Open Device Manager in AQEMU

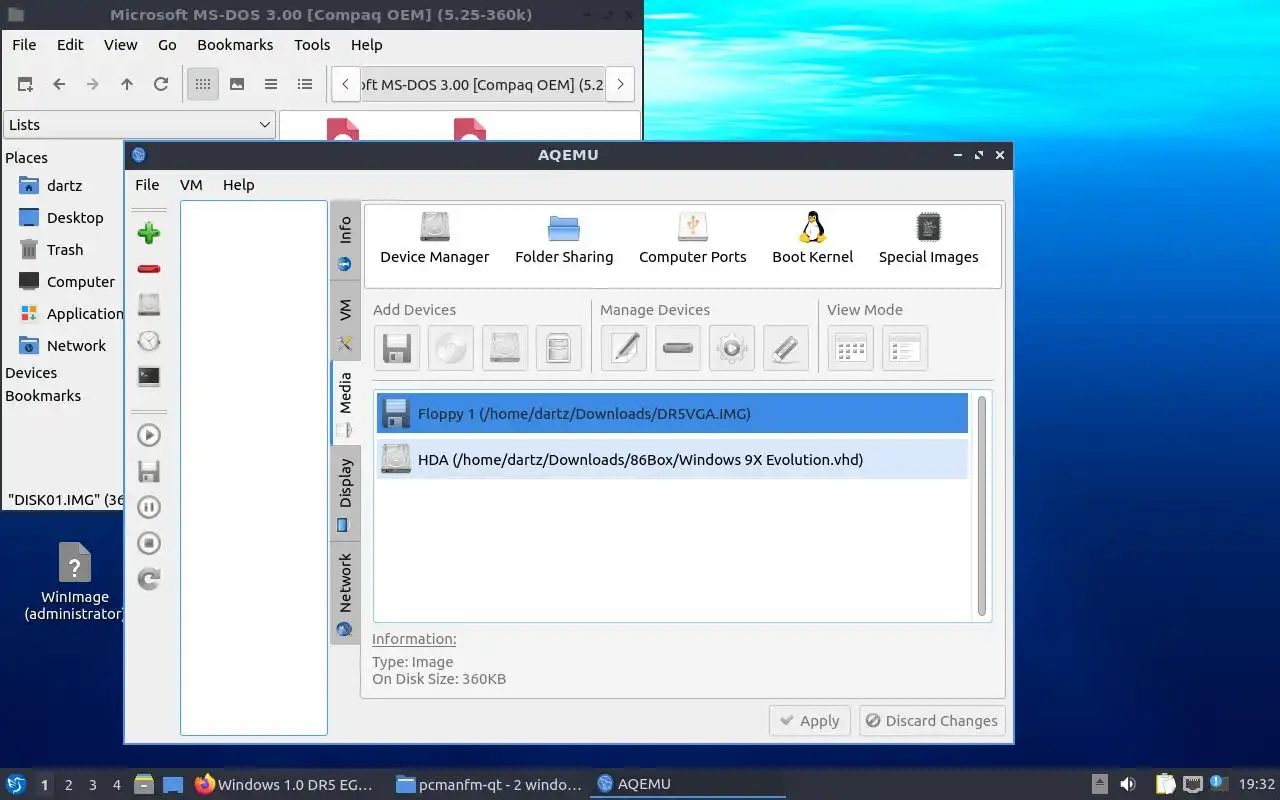point(434,239)
